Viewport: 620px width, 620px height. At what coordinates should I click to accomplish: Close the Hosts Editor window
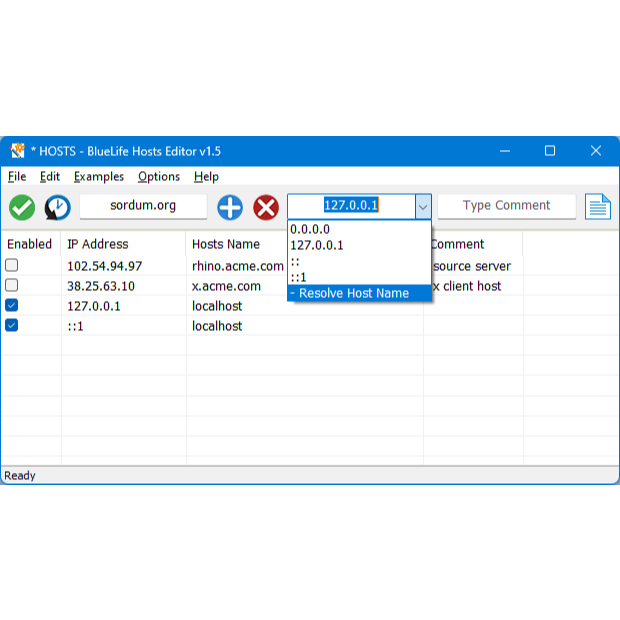pyautogui.click(x=596, y=151)
